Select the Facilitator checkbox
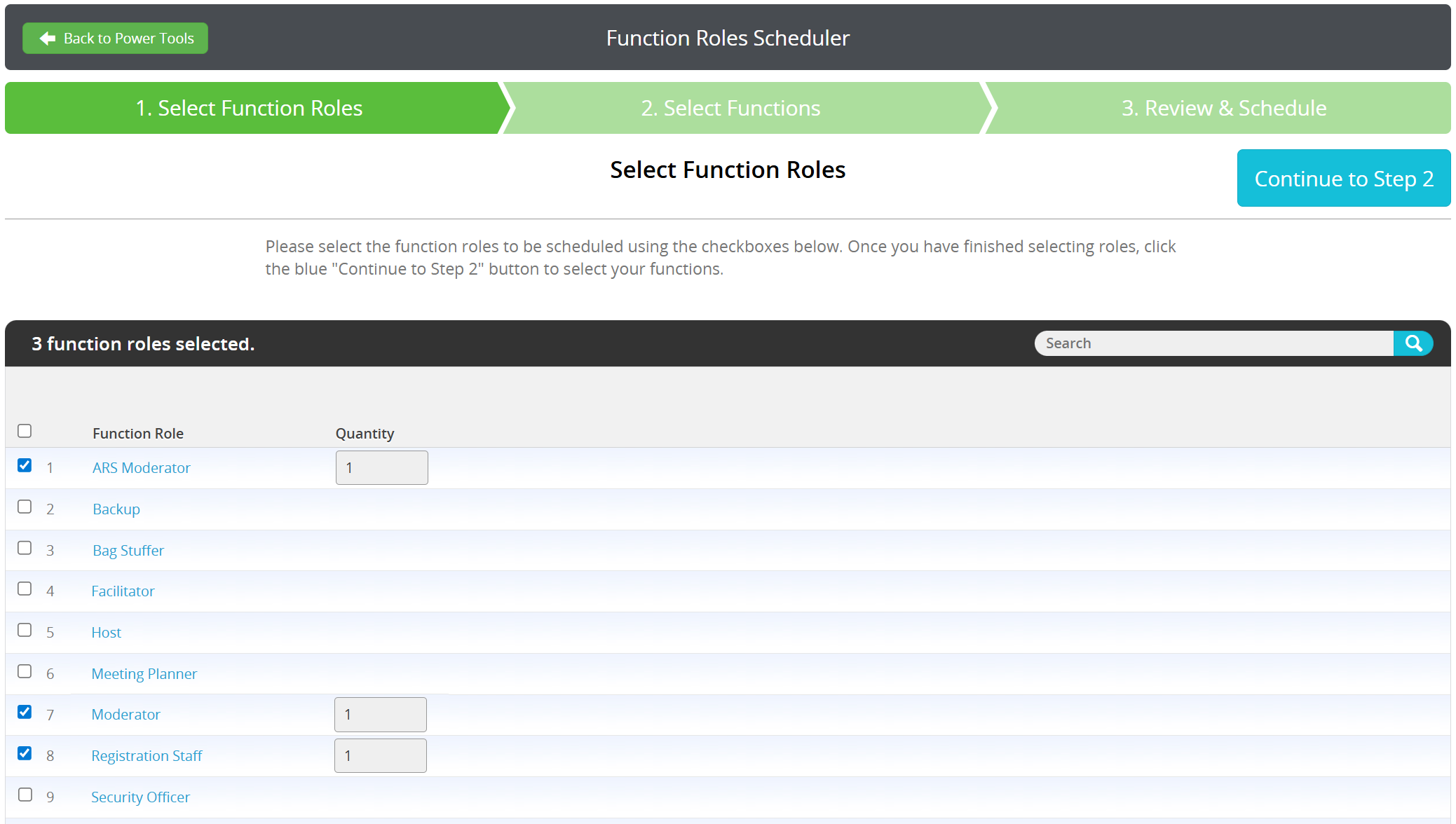This screenshot has width=1456, height=824. coord(25,589)
